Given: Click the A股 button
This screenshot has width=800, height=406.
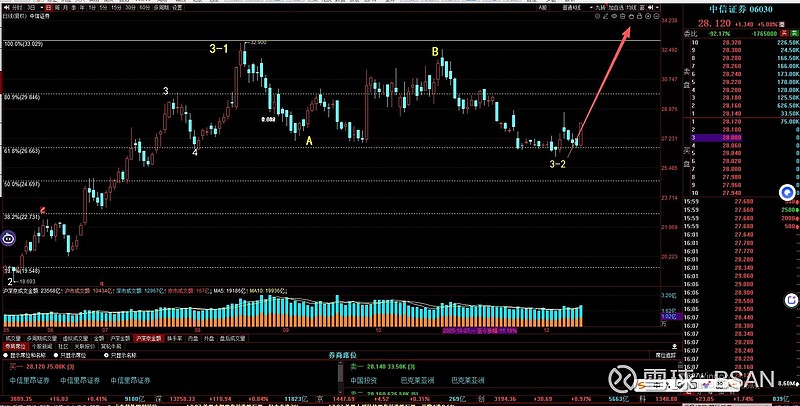Looking at the screenshot, I should pos(542,8).
